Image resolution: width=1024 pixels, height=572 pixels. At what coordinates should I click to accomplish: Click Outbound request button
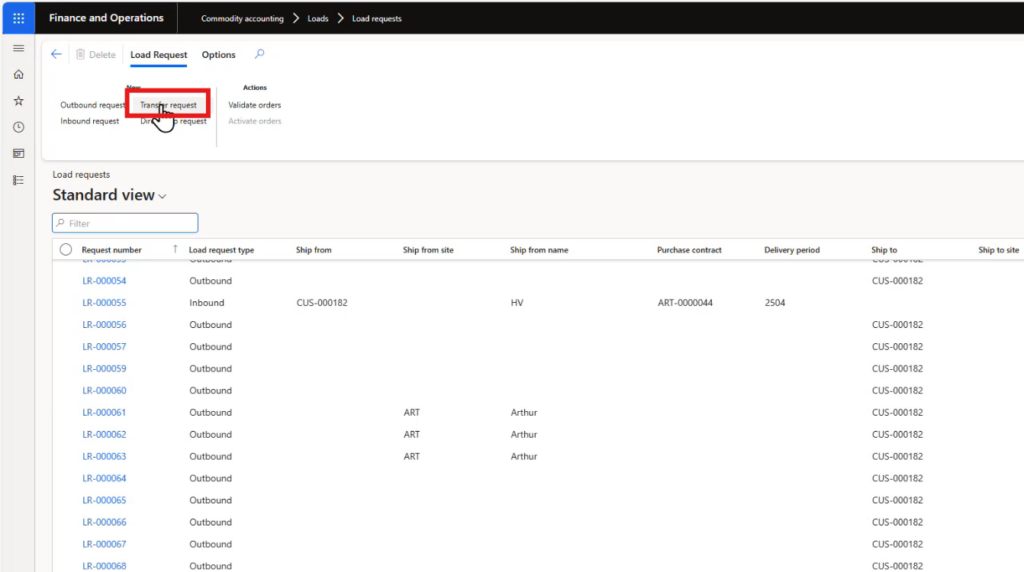pyautogui.click(x=92, y=104)
